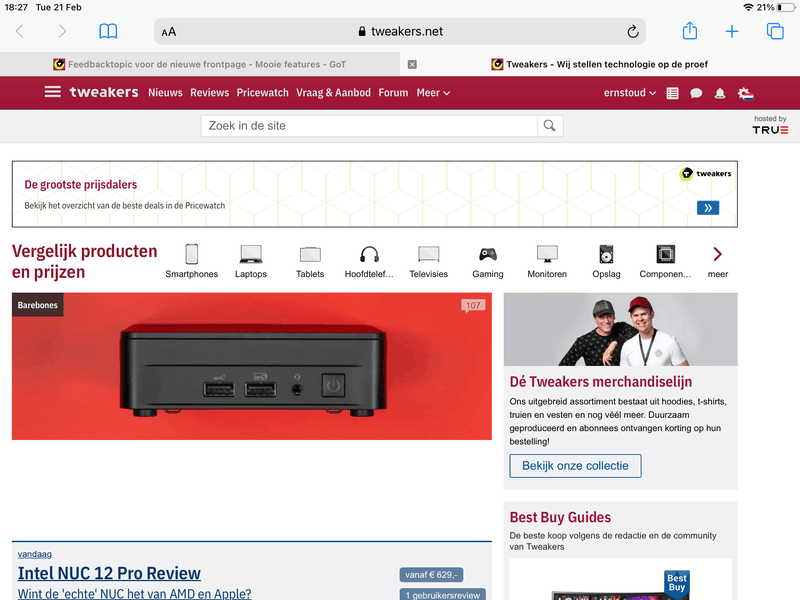Click the Best Buy badge image
Image resolution: width=800 pixels, height=600 pixels.
[x=677, y=583]
